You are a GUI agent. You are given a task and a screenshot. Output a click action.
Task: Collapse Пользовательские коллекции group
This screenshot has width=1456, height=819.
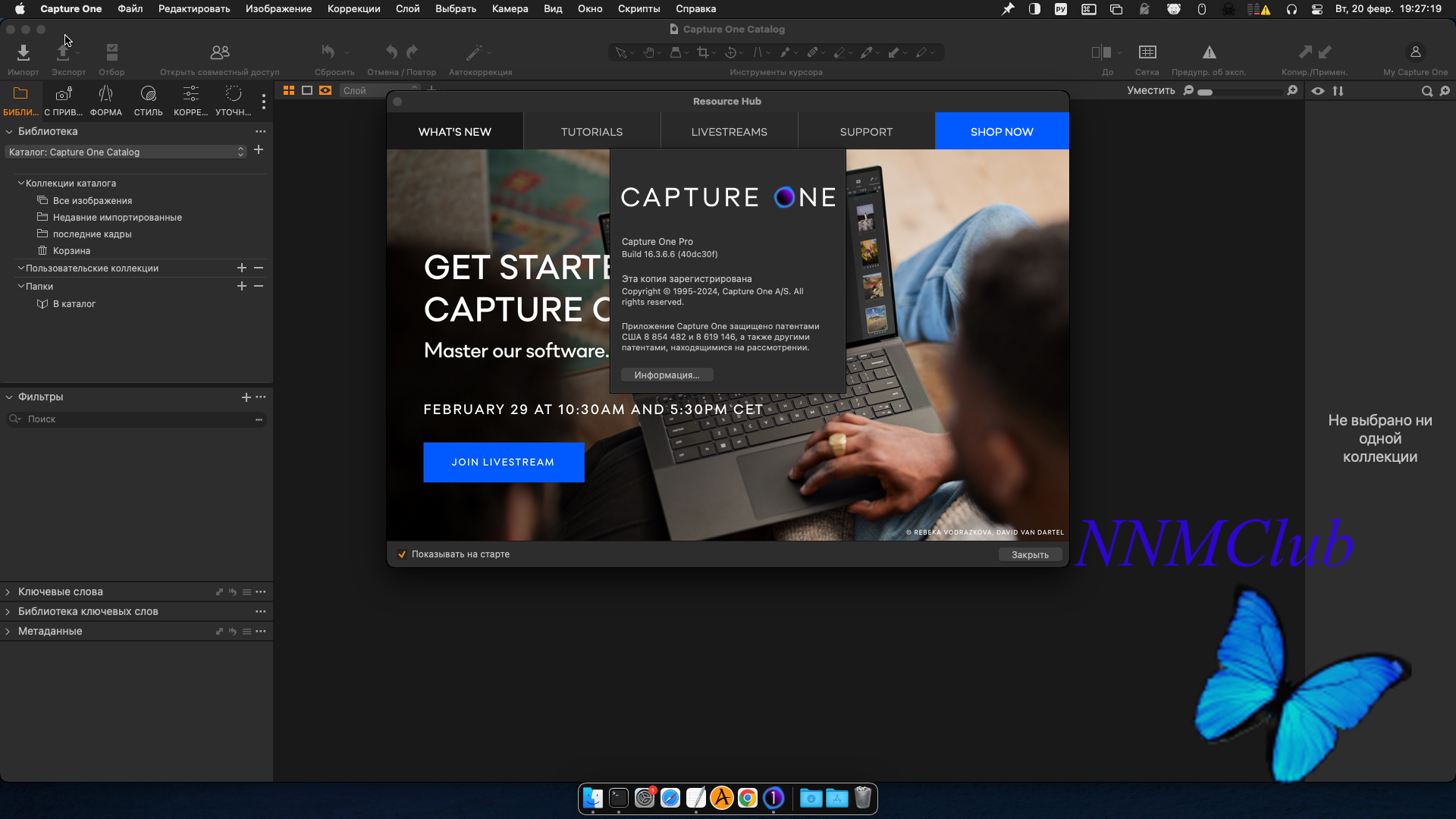click(21, 268)
